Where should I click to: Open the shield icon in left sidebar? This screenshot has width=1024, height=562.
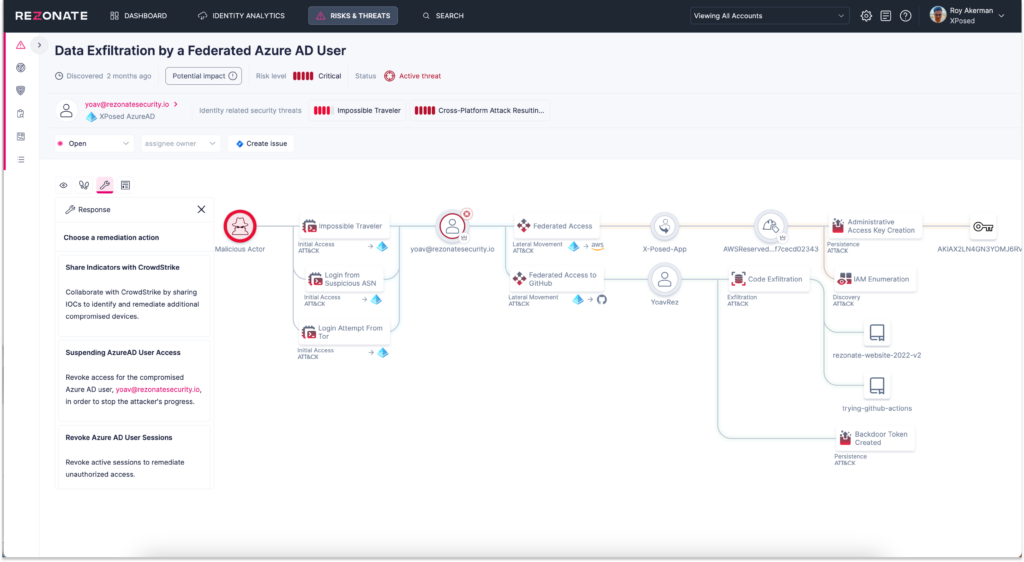coord(21,91)
